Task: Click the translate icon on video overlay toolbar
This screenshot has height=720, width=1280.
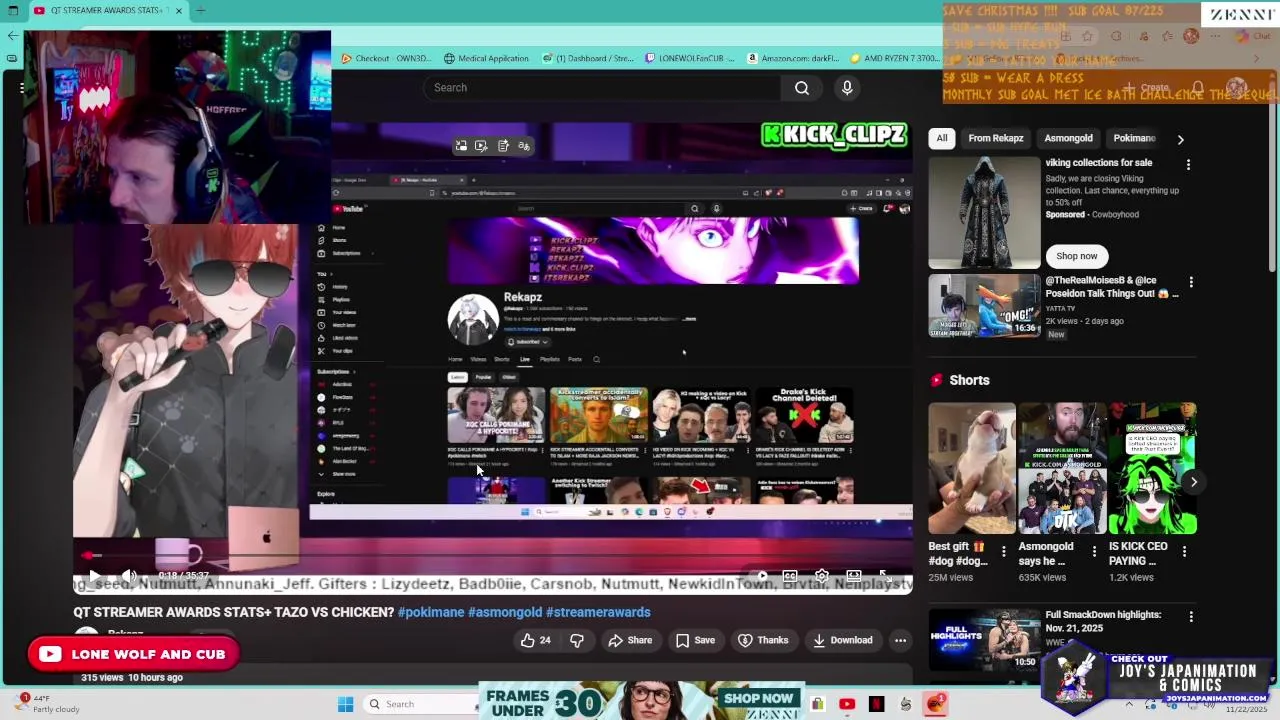Action: 524,146
